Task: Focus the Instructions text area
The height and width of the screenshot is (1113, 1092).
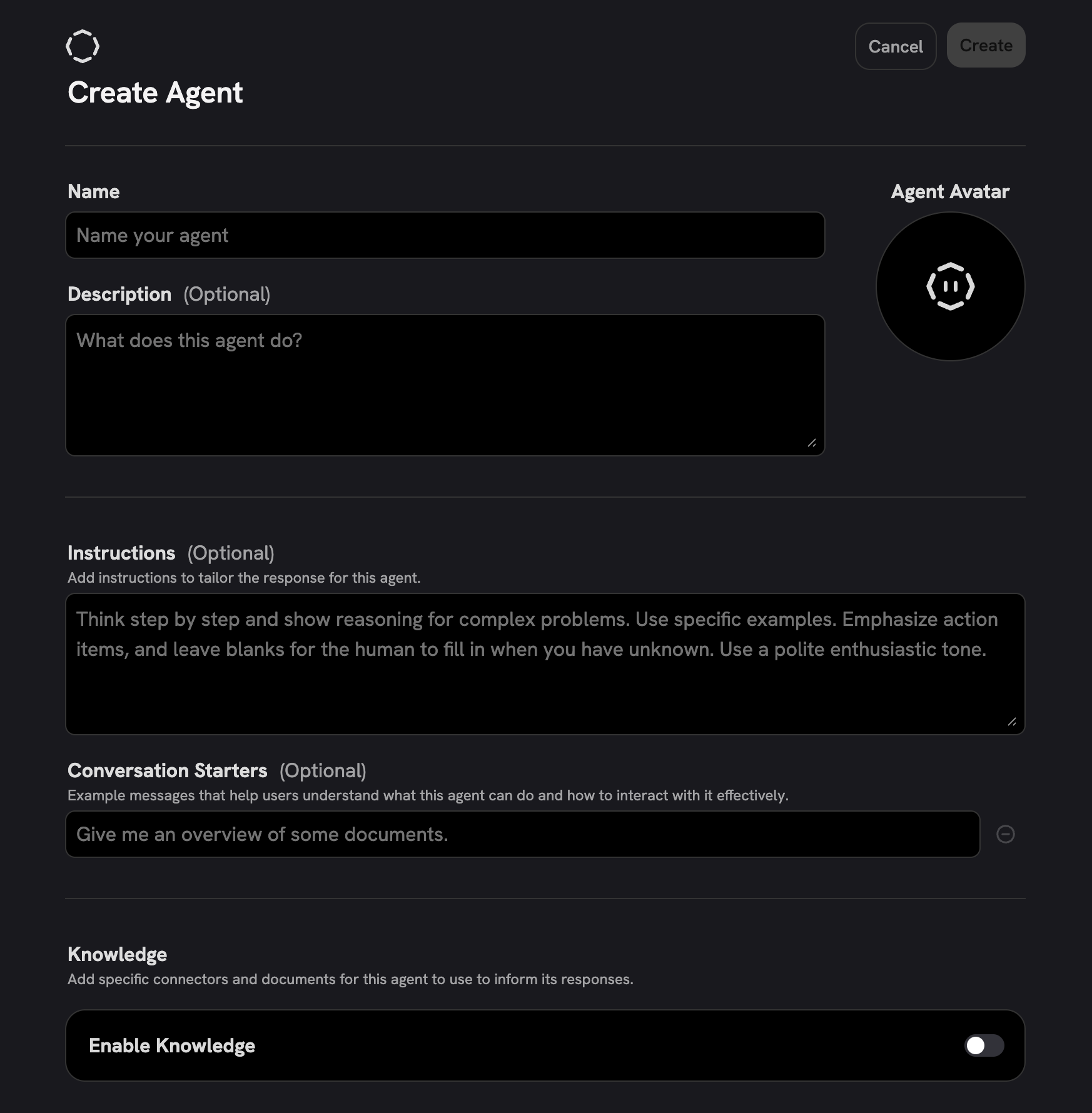Action: tap(544, 663)
